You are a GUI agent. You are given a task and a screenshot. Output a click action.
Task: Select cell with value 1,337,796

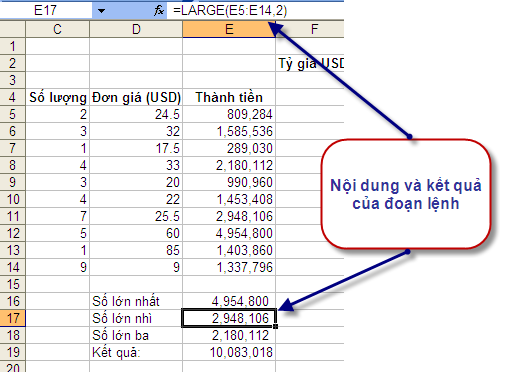pyautogui.click(x=229, y=267)
